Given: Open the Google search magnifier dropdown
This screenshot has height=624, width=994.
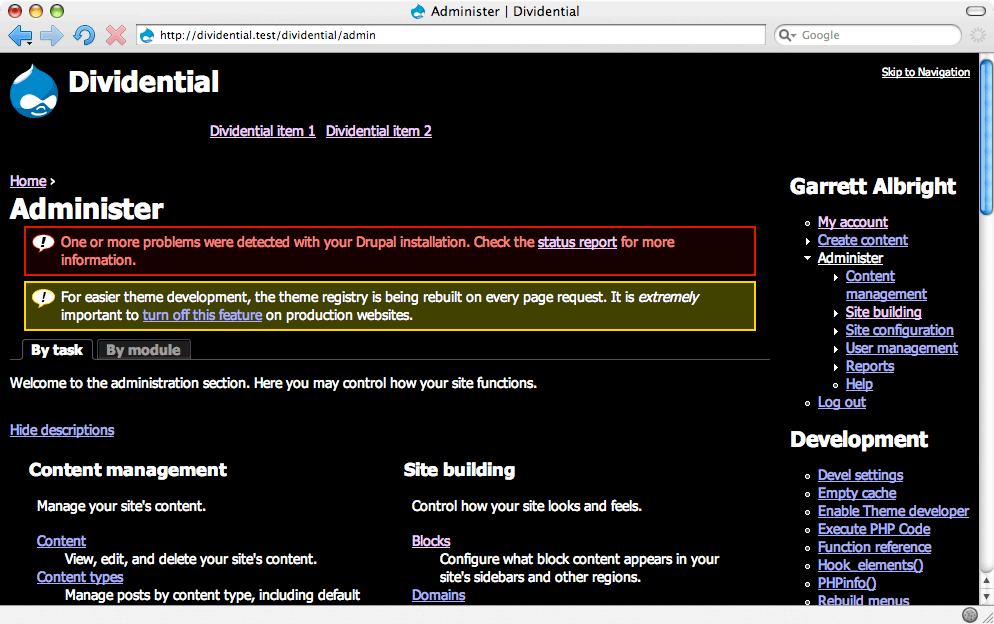Looking at the screenshot, I should point(787,36).
